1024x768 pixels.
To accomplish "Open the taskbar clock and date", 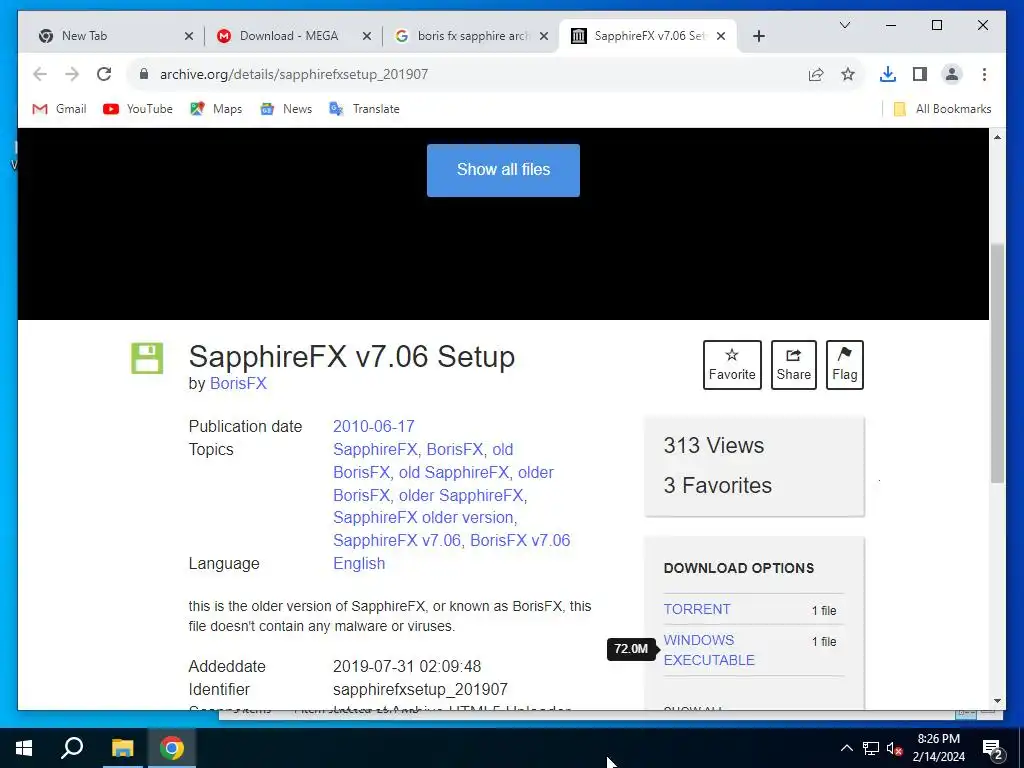I will coord(938,748).
